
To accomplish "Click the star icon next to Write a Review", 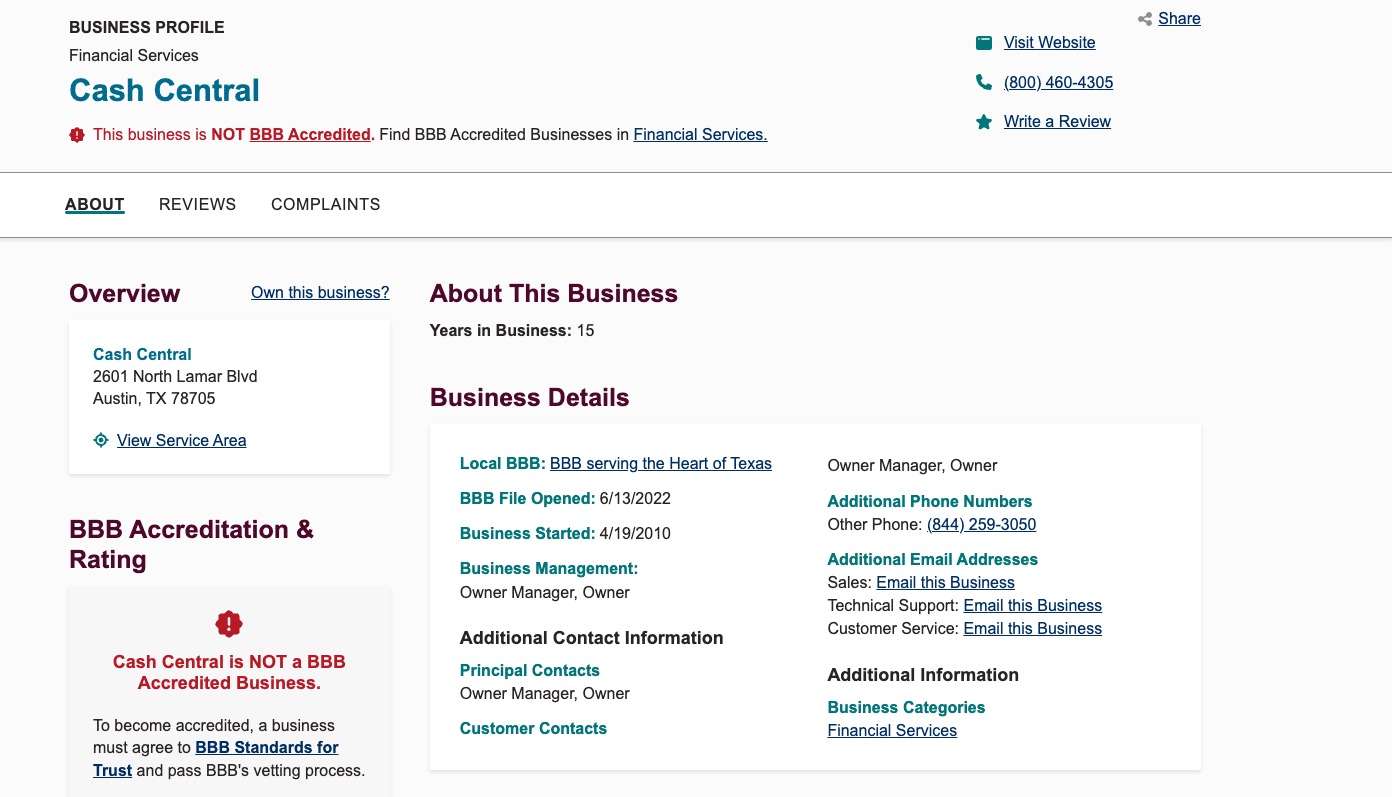I will (x=983, y=121).
